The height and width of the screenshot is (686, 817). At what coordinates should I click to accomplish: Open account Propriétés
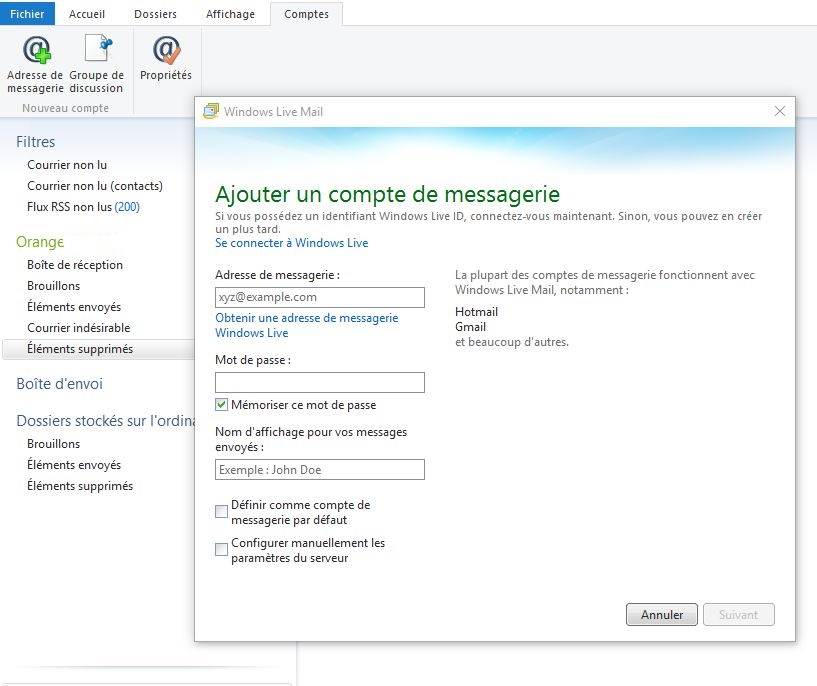166,58
